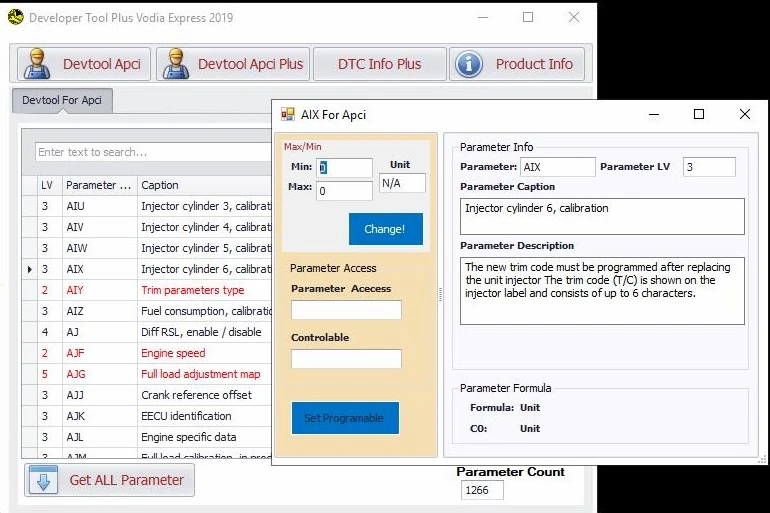Select the AIV parameter cell
Image resolution: width=770 pixels, height=513 pixels.
(100, 227)
